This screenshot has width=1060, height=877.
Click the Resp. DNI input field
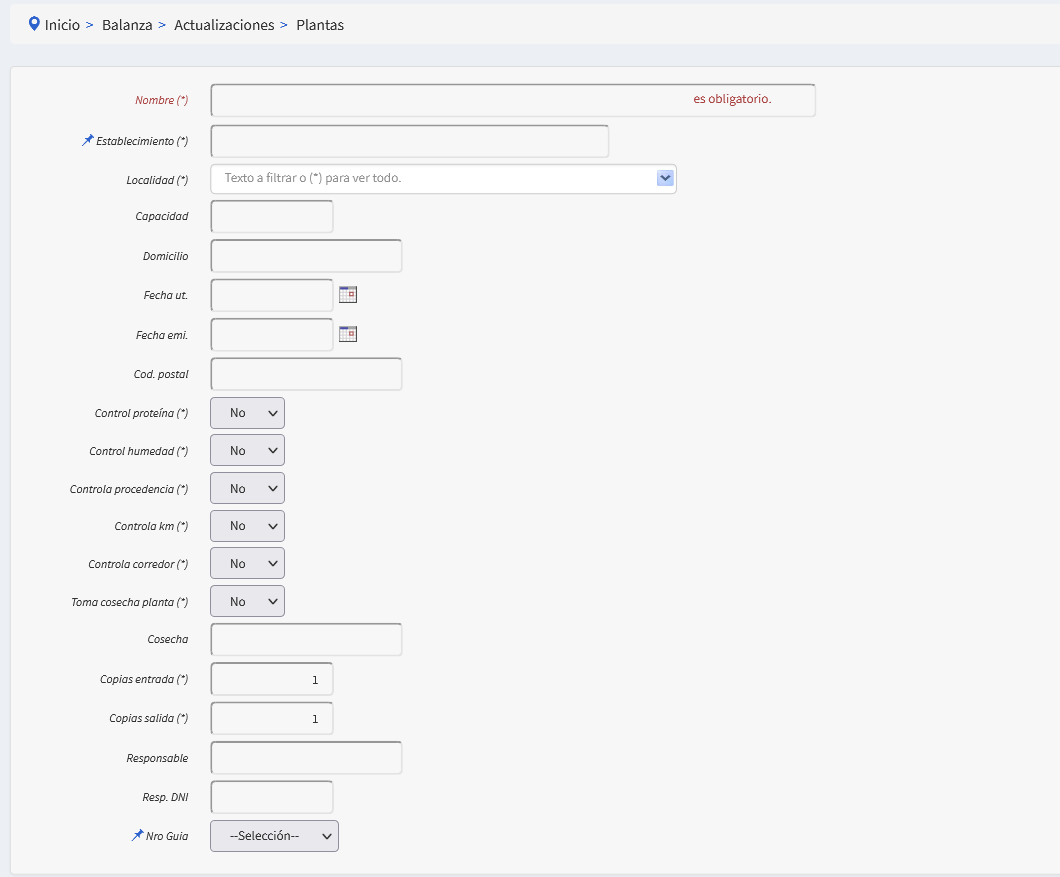click(x=271, y=797)
